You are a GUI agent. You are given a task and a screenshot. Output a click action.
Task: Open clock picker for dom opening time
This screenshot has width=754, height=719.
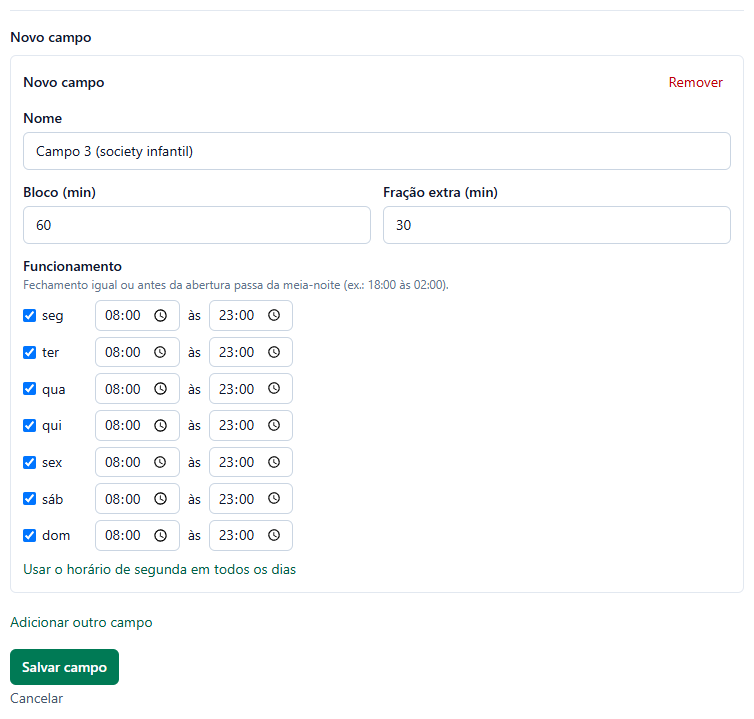(160, 536)
